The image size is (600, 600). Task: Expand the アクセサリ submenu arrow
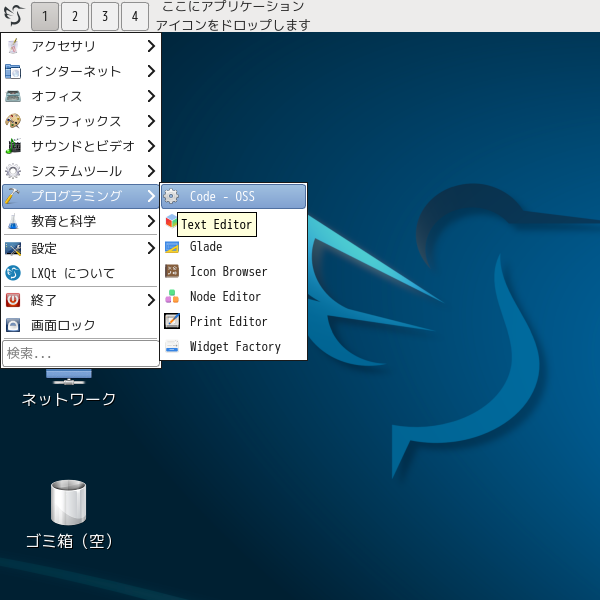pos(151,46)
